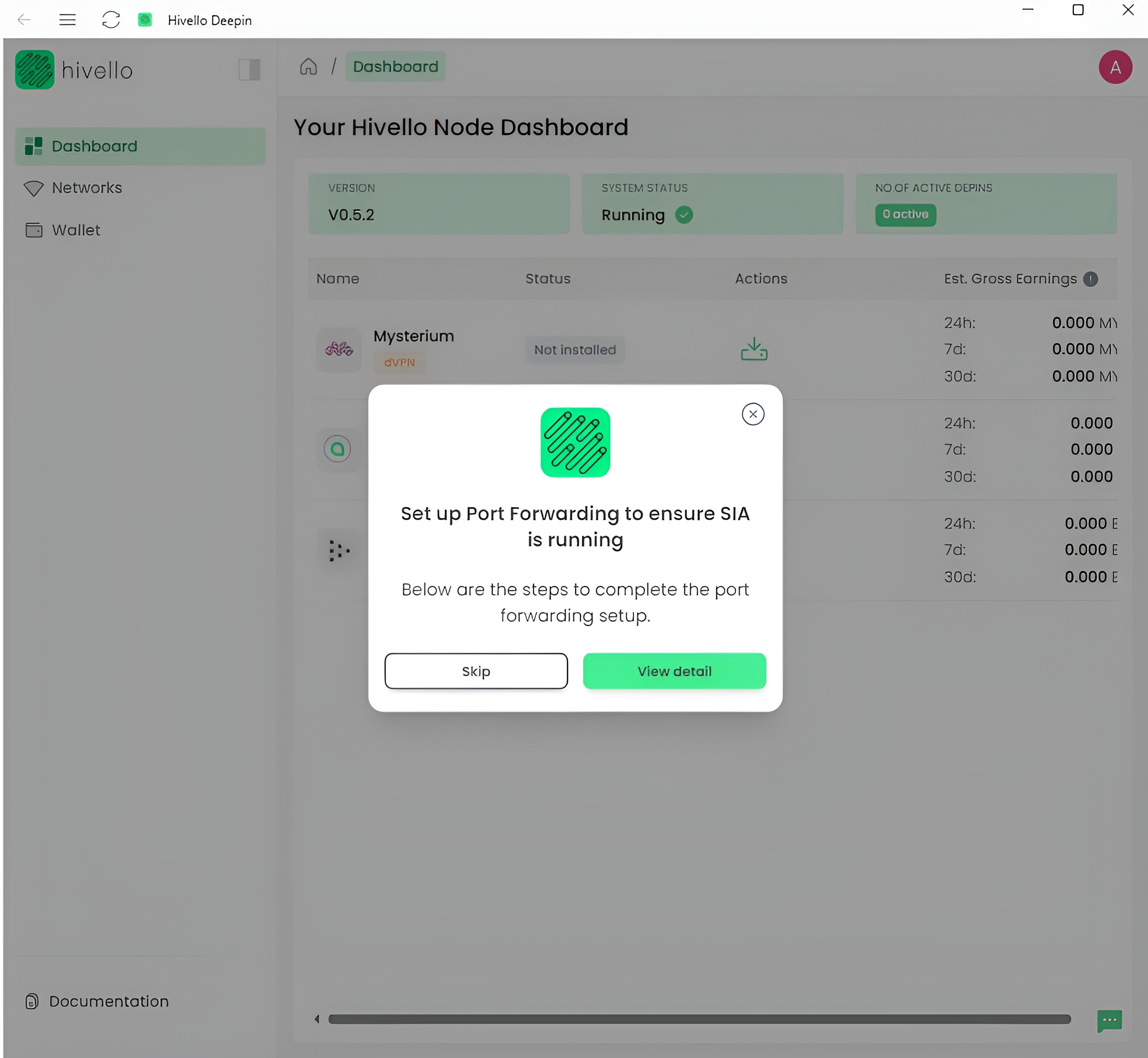Click the Hivello Deepin app icon
Screen dimensions: 1148x1058
point(146,20)
